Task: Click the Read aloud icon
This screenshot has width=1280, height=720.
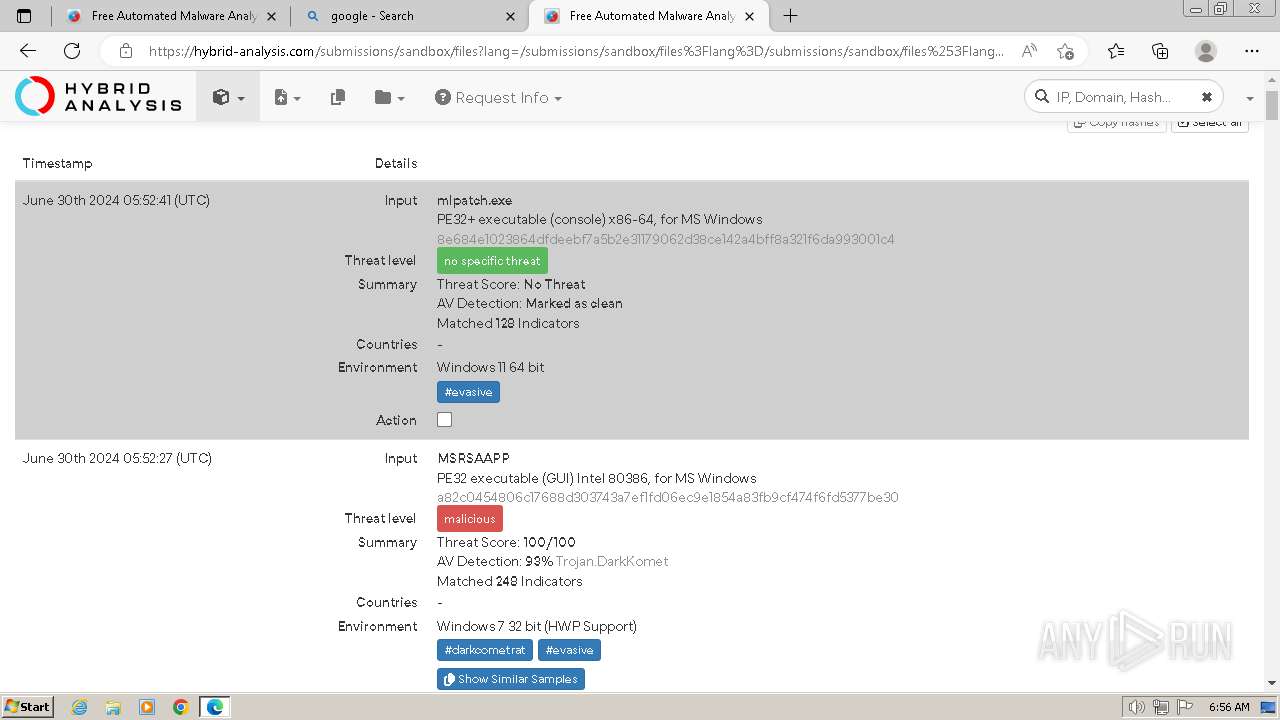Action: pos(1029,51)
